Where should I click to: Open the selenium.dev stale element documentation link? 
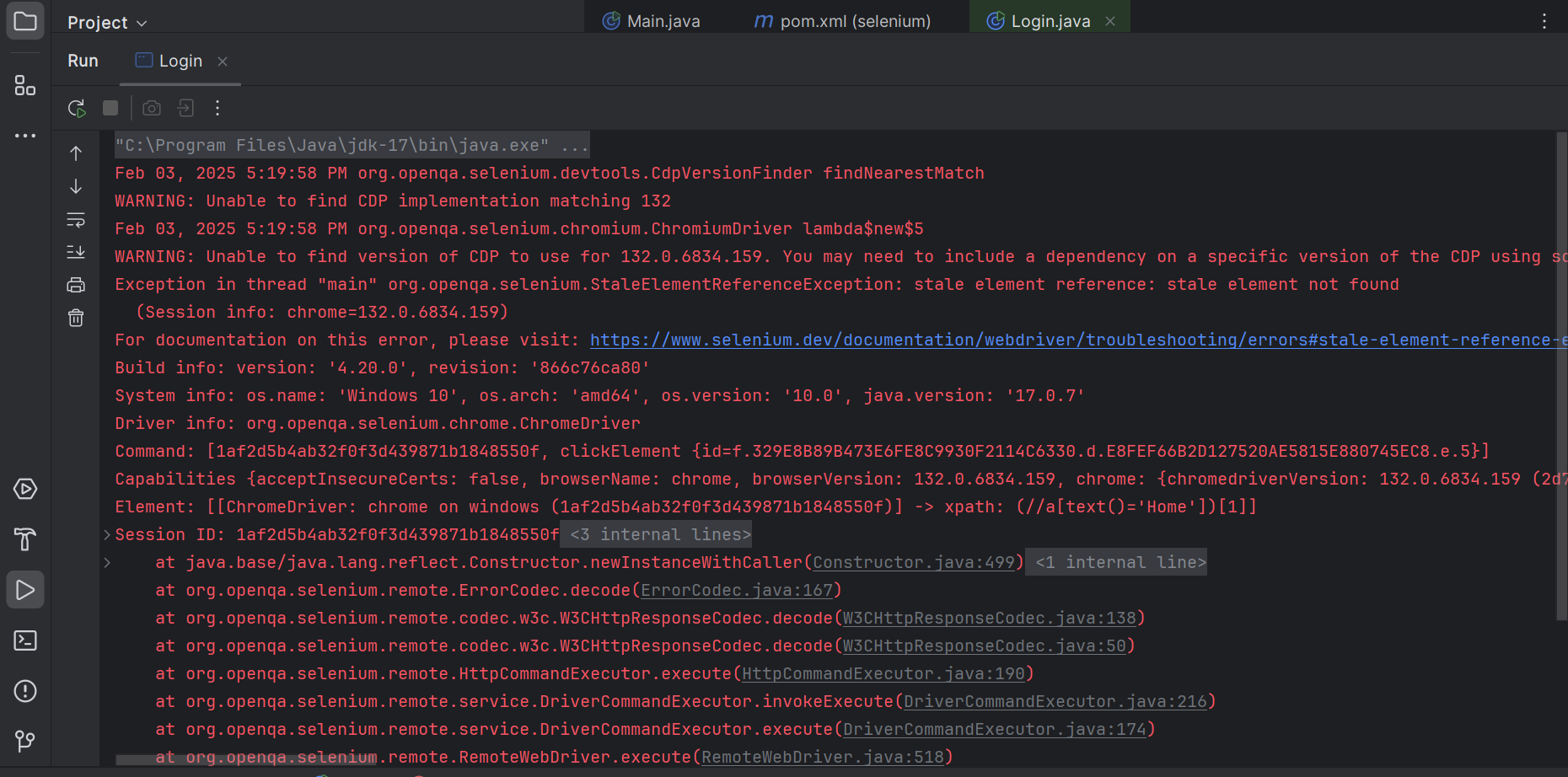point(1078,340)
